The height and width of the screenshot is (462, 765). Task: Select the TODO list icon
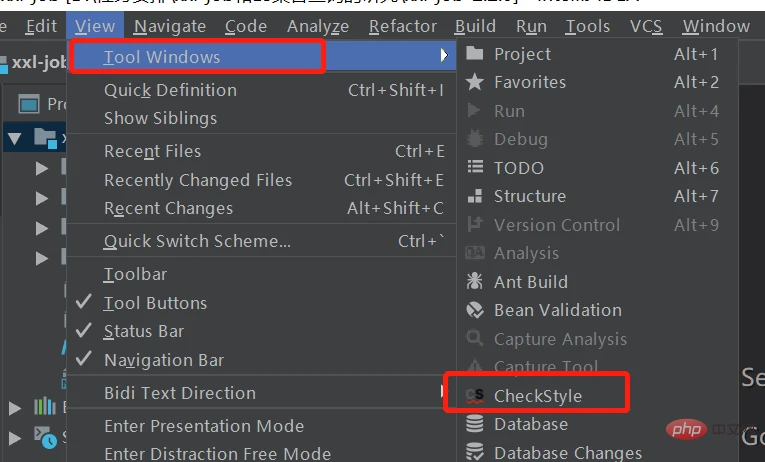(x=475, y=167)
